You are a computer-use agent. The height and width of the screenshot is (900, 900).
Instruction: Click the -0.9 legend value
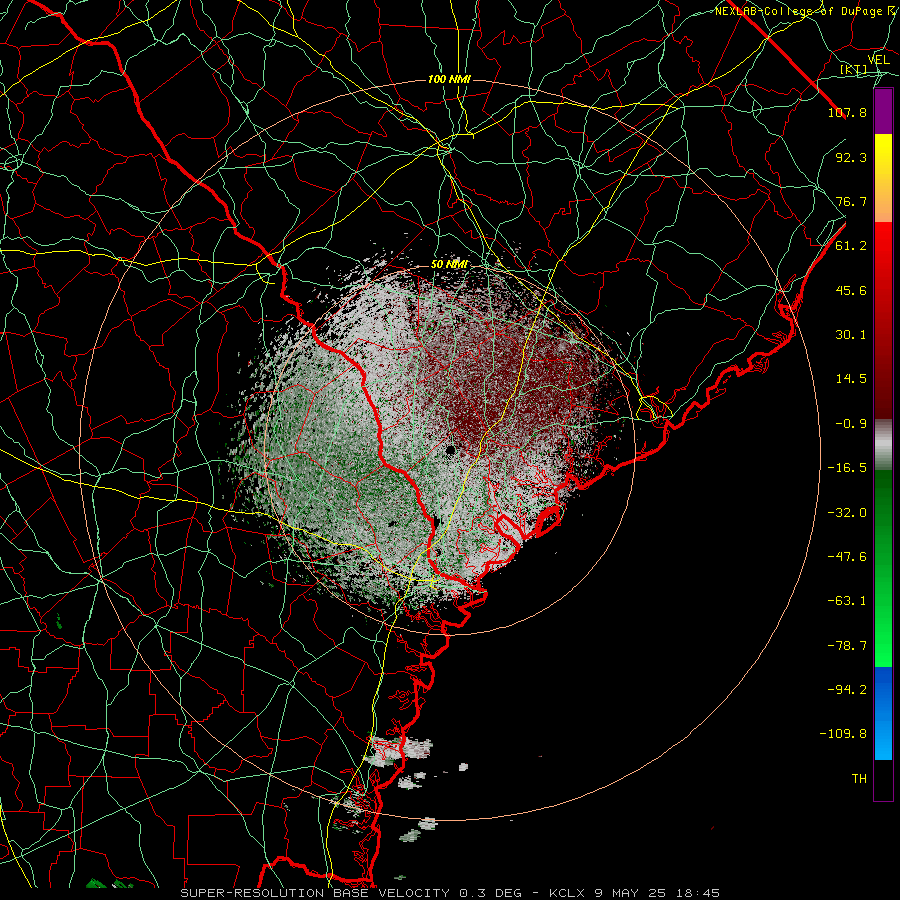coord(851,424)
